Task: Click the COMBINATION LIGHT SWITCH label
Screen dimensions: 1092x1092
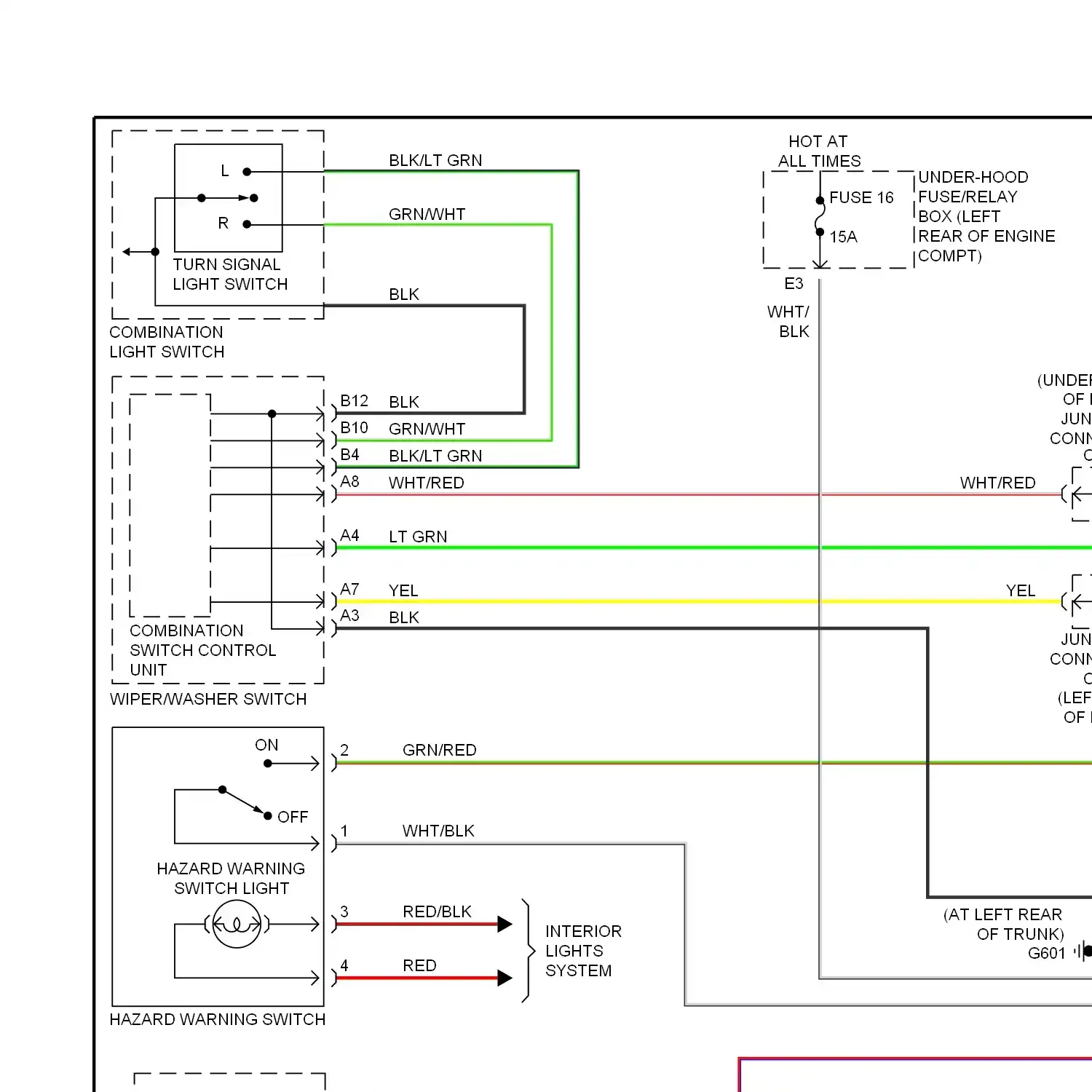Action: (167, 342)
